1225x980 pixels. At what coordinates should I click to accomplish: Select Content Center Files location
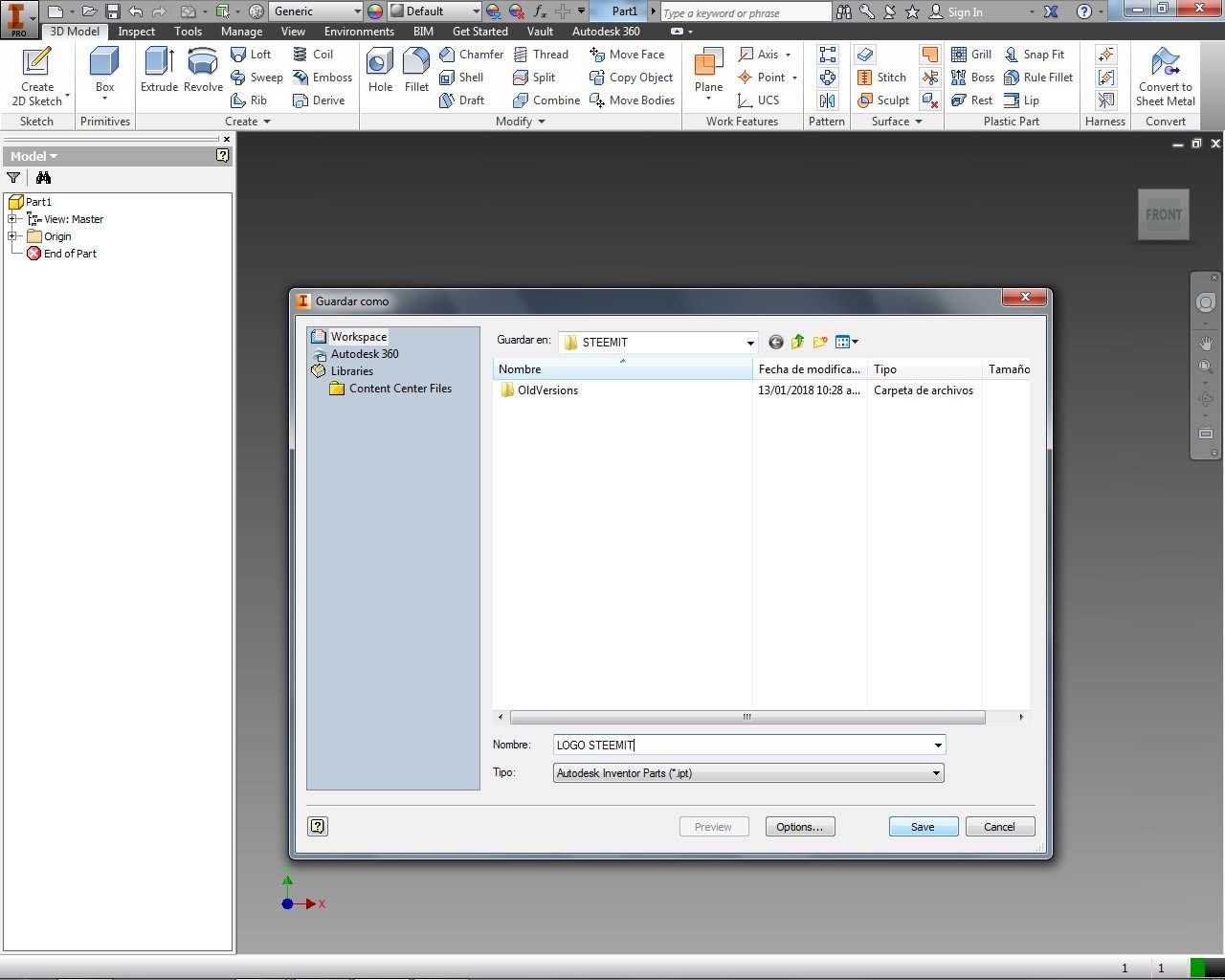pos(390,389)
